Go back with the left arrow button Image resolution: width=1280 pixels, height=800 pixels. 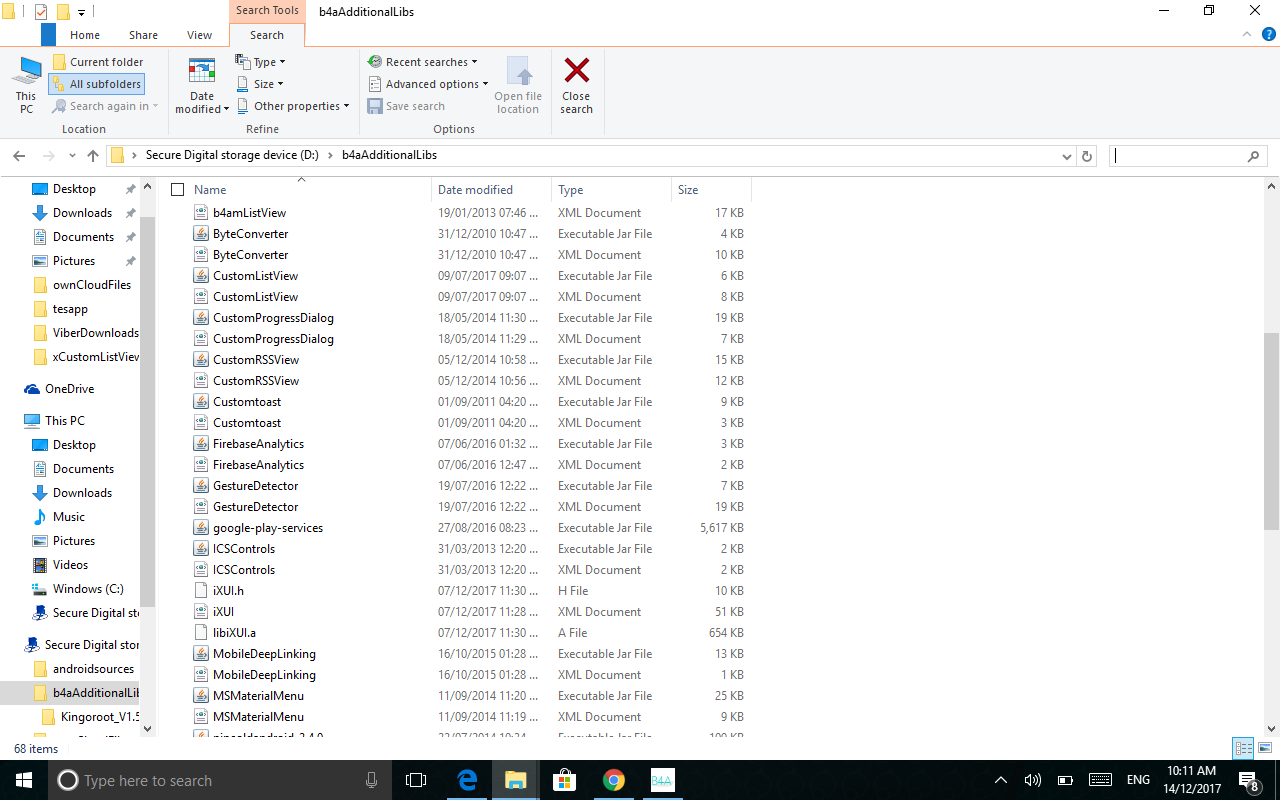[19, 156]
